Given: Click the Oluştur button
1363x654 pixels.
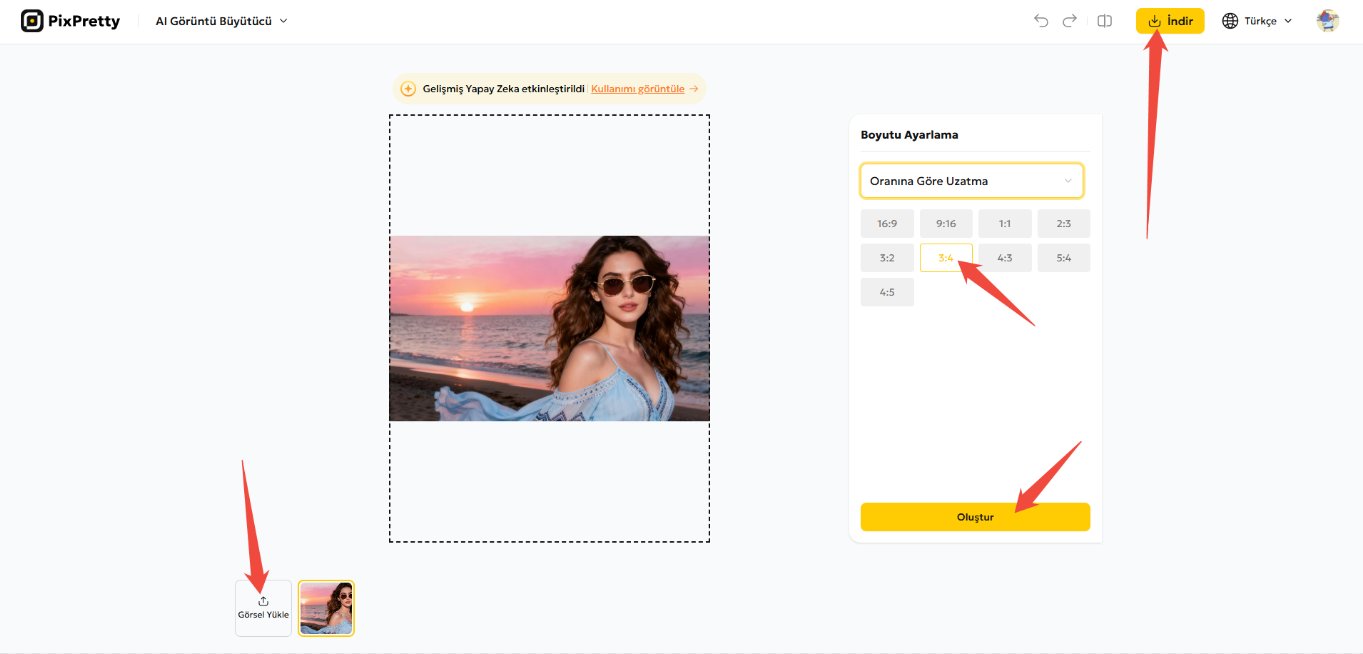Looking at the screenshot, I should click(x=975, y=516).
